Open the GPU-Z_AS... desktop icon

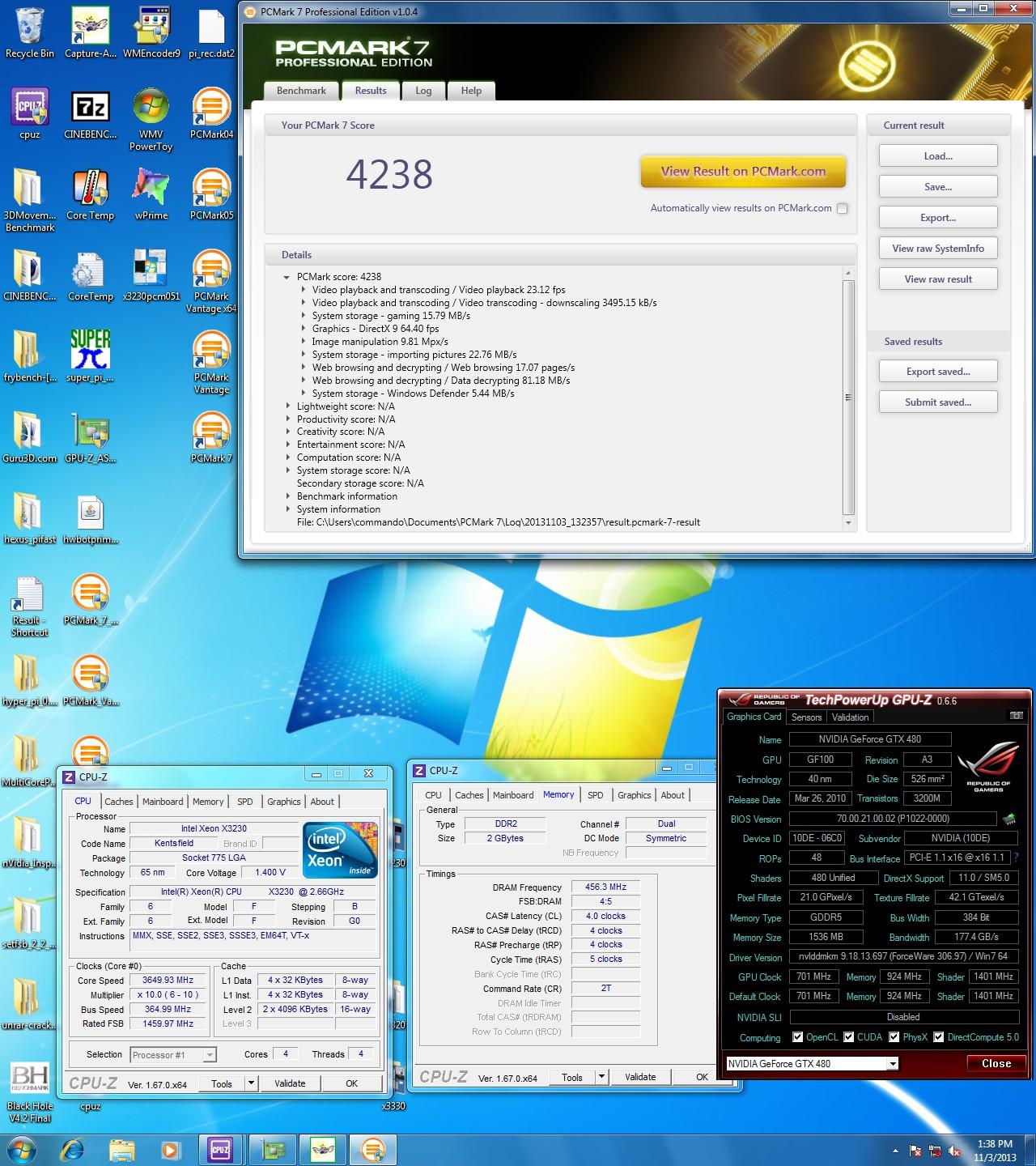click(90, 437)
